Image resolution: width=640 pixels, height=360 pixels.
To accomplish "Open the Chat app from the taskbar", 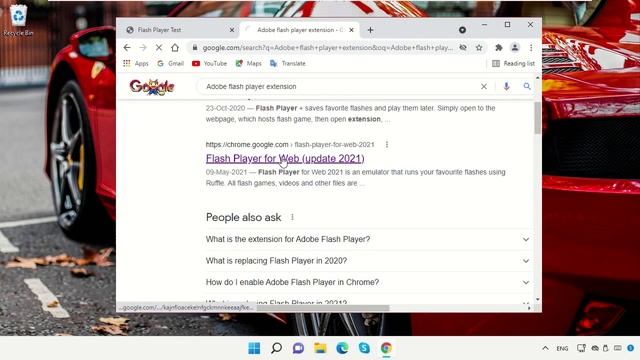I will (x=298, y=348).
